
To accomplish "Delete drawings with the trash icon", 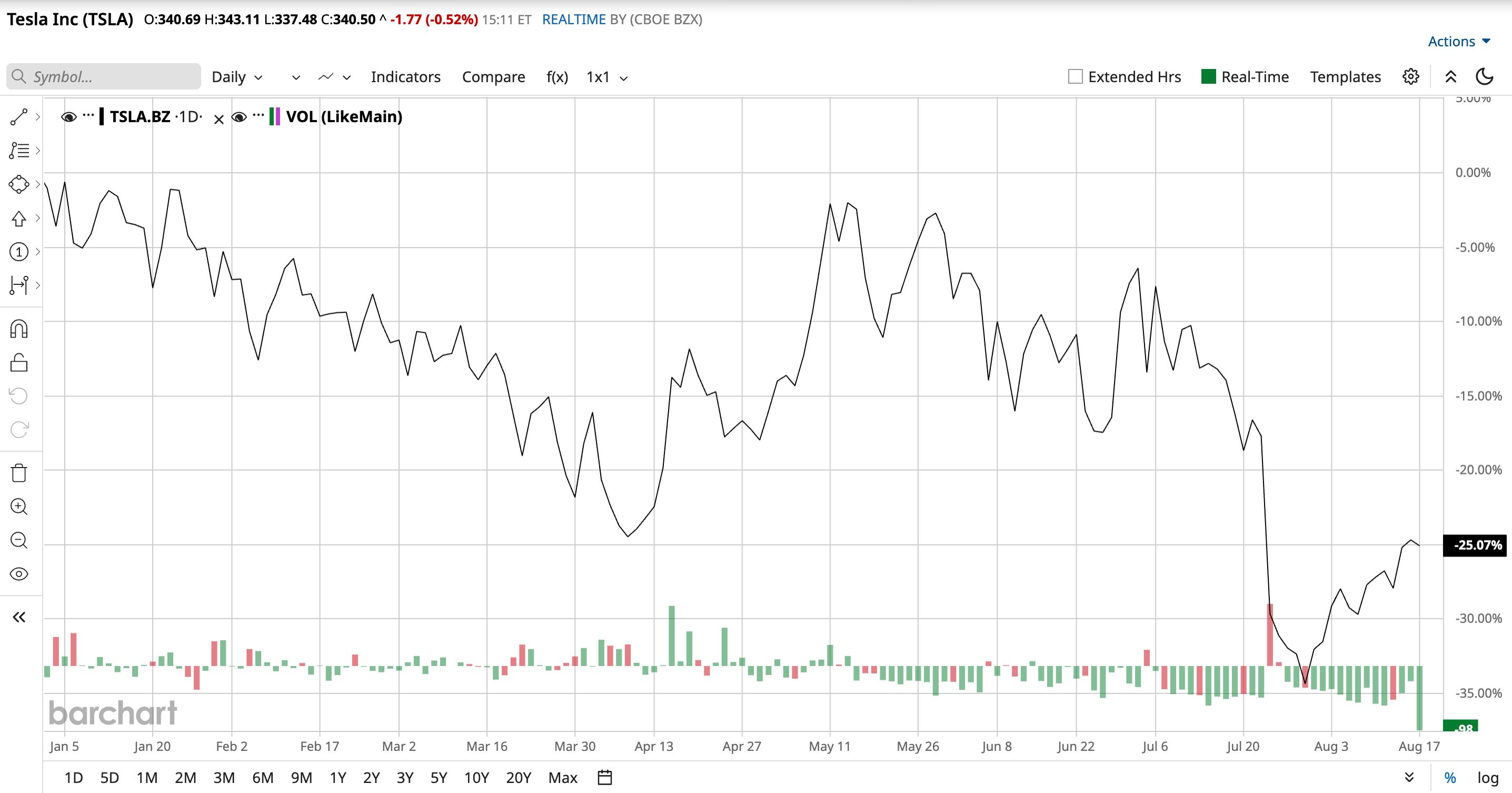I will click(x=19, y=472).
